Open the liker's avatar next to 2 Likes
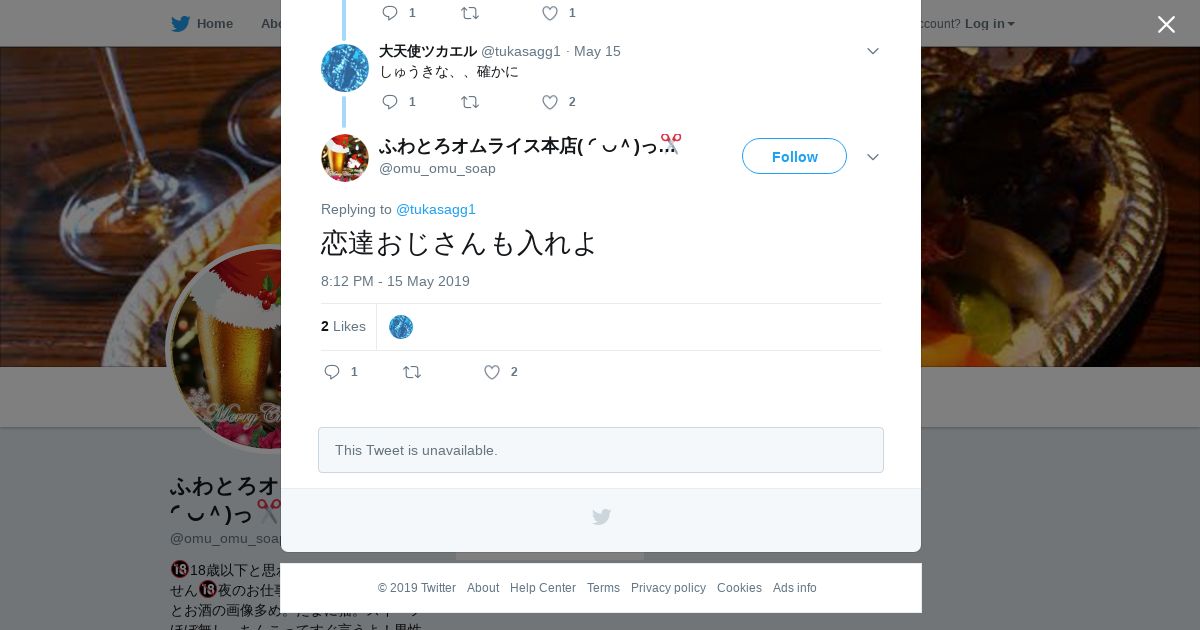The image size is (1200, 630). (401, 327)
